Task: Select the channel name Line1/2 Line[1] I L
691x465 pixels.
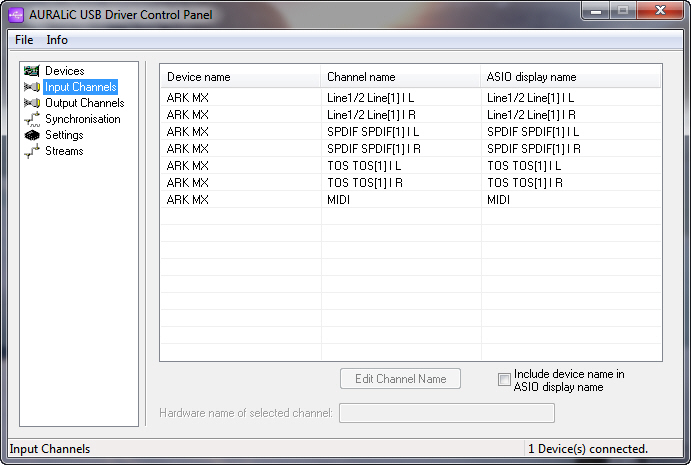Action: point(370,98)
